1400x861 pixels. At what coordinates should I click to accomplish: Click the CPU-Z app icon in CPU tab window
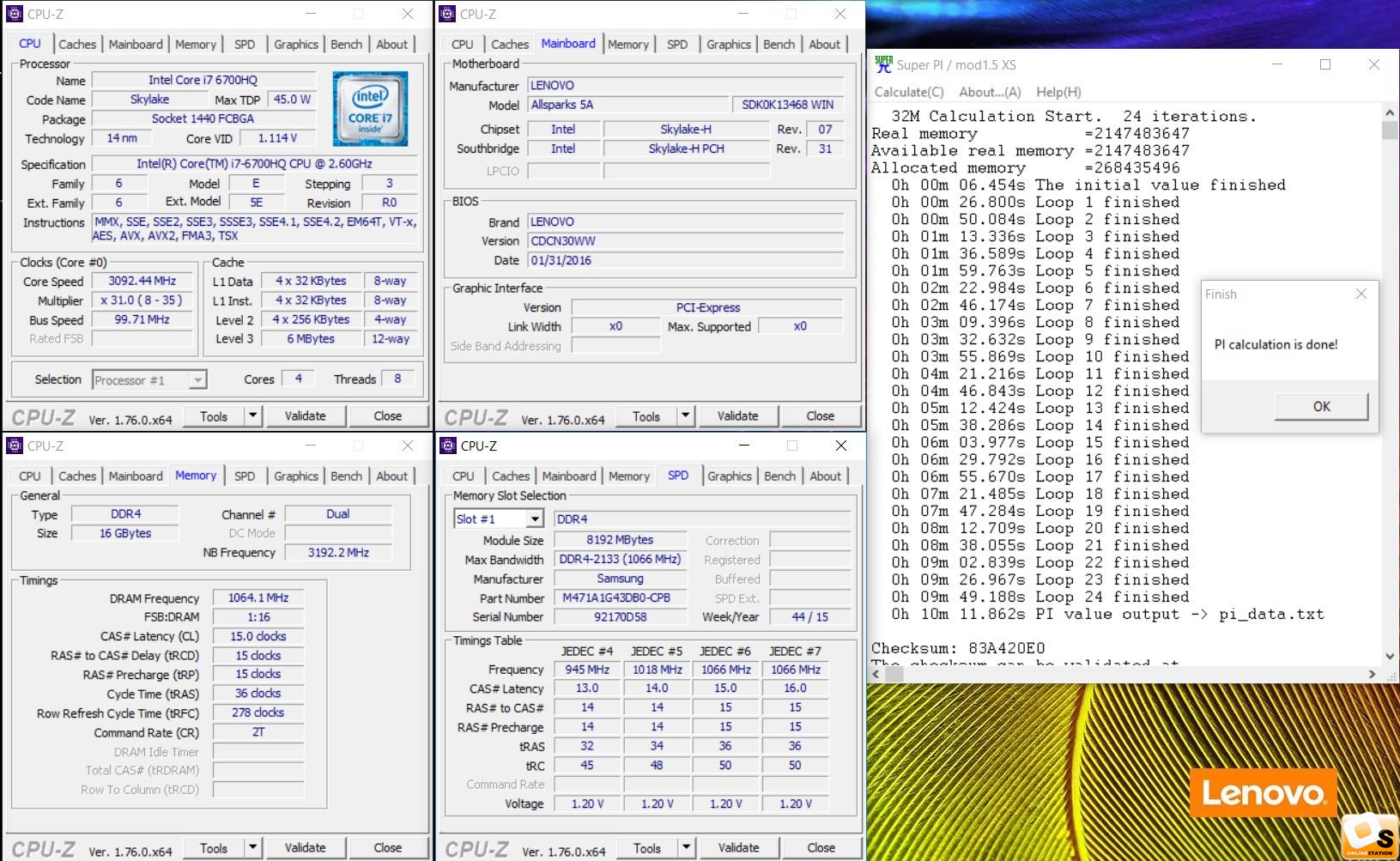point(15,14)
